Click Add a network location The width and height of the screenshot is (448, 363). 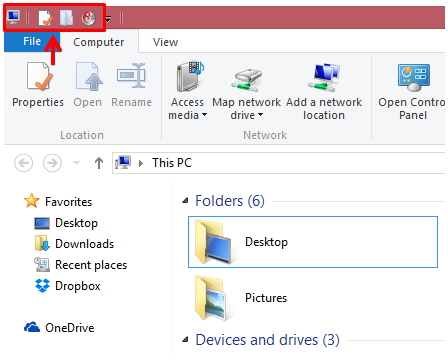tap(324, 91)
